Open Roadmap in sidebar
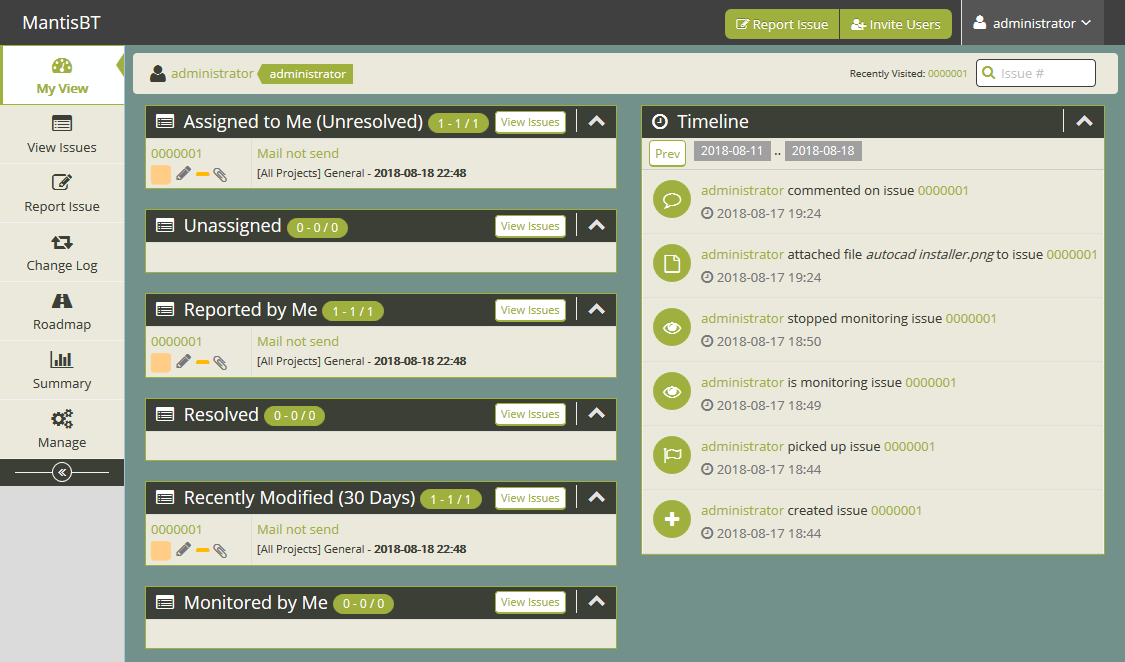The height and width of the screenshot is (662, 1125). [x=62, y=312]
